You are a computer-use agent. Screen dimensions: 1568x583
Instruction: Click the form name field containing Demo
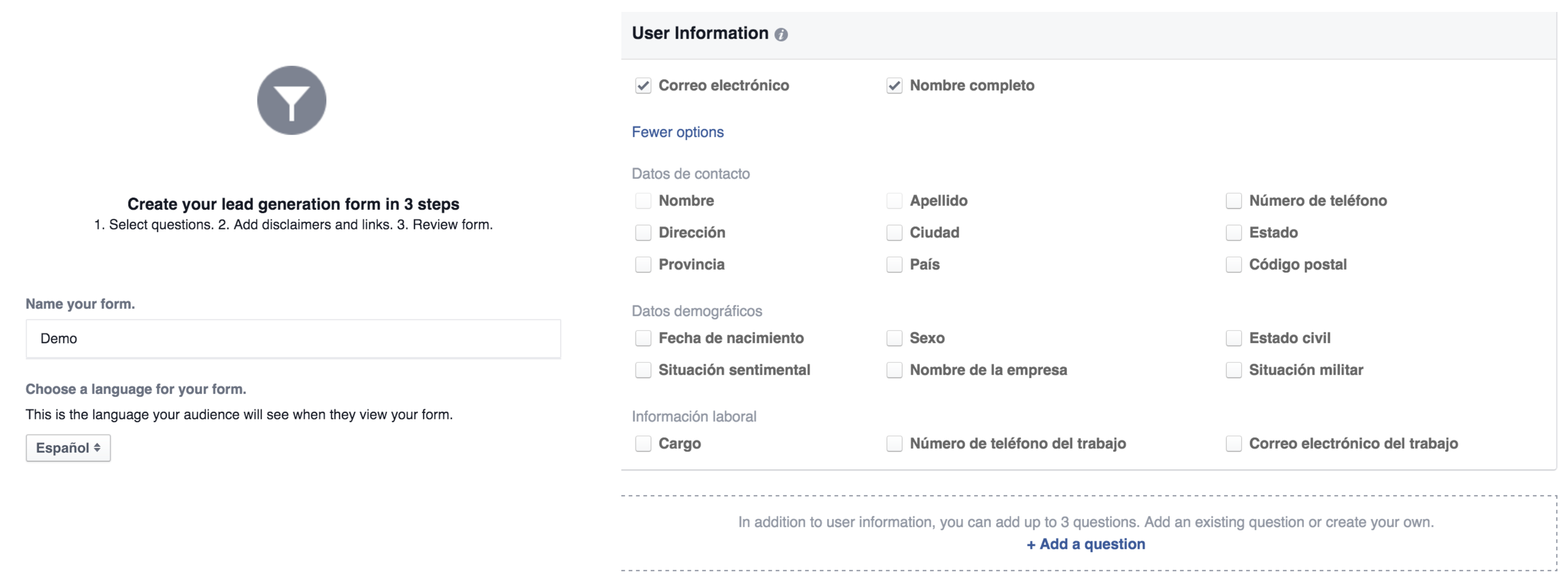coord(292,338)
